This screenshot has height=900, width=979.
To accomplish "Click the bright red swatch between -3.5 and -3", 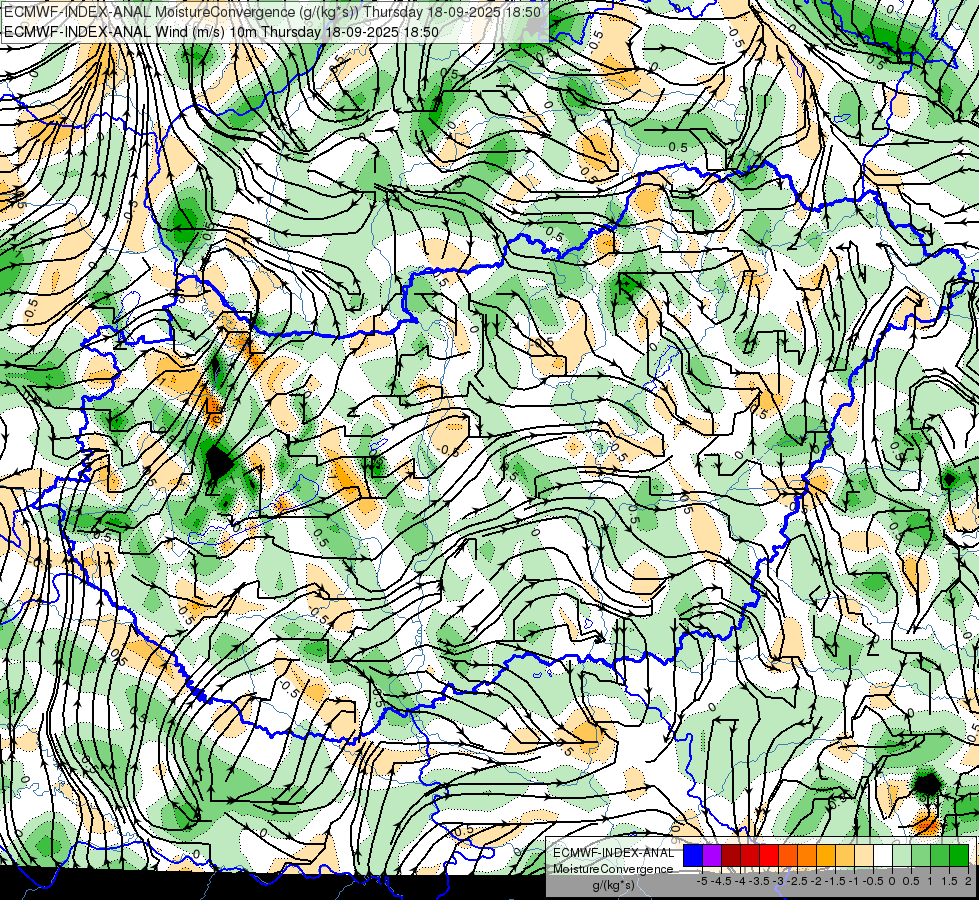I will (769, 855).
